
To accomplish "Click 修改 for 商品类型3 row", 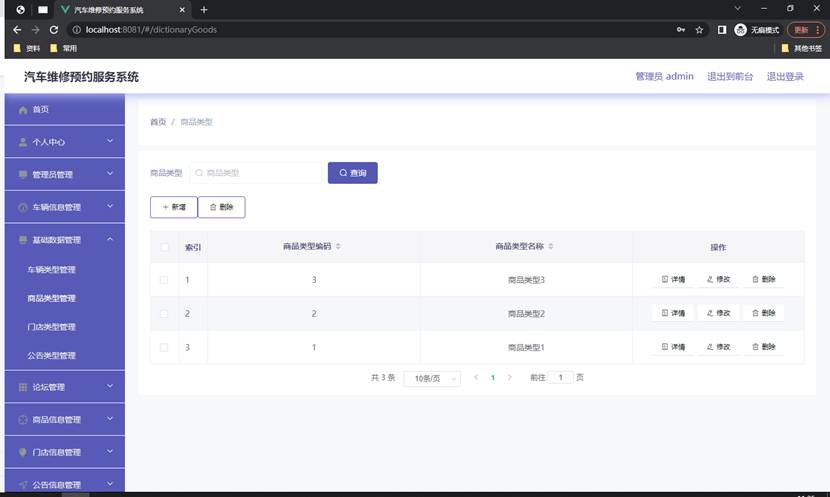I will [718, 279].
